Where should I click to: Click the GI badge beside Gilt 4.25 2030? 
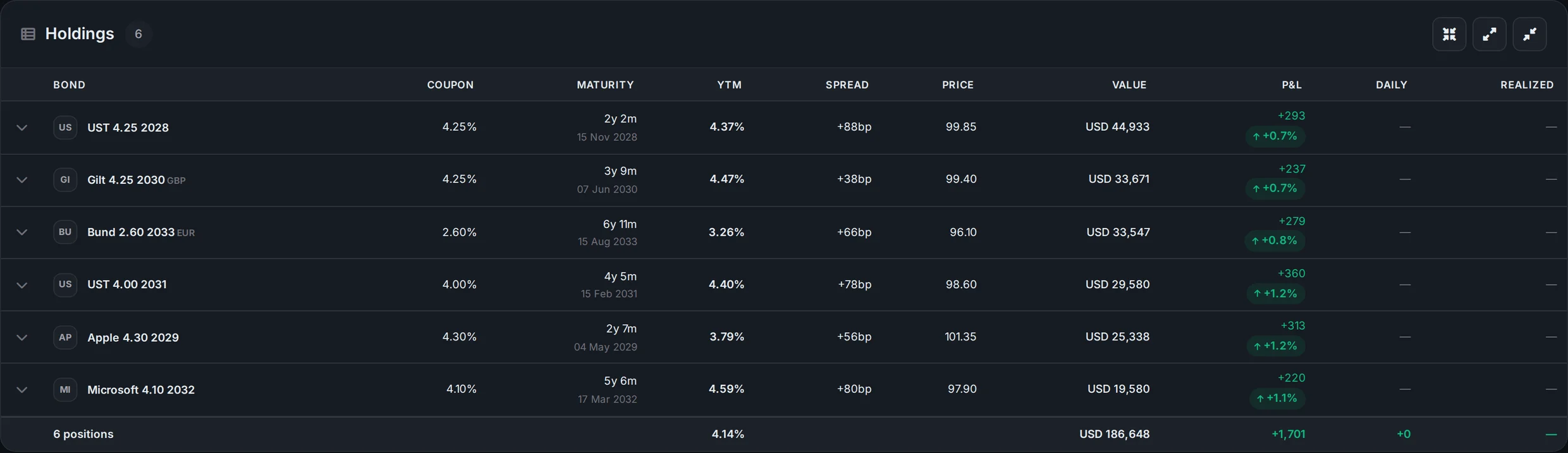(x=65, y=179)
